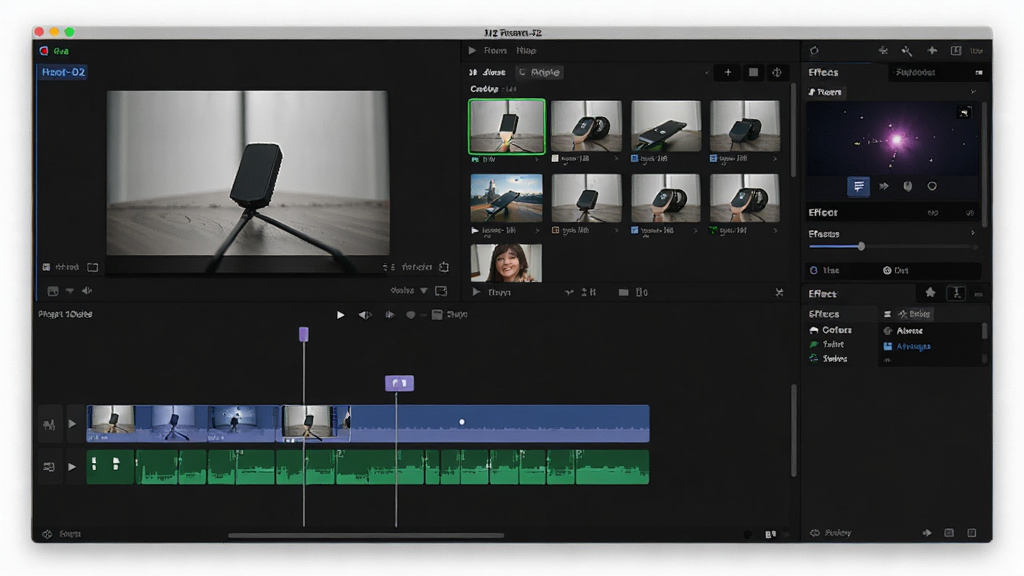Click the audio track header icon left of timeline

[x=49, y=467]
